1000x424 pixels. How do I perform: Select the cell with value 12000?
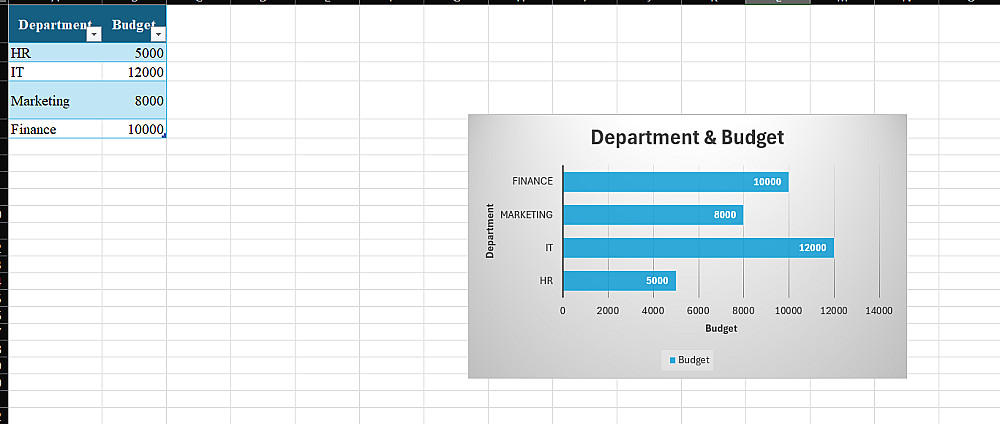[134, 71]
